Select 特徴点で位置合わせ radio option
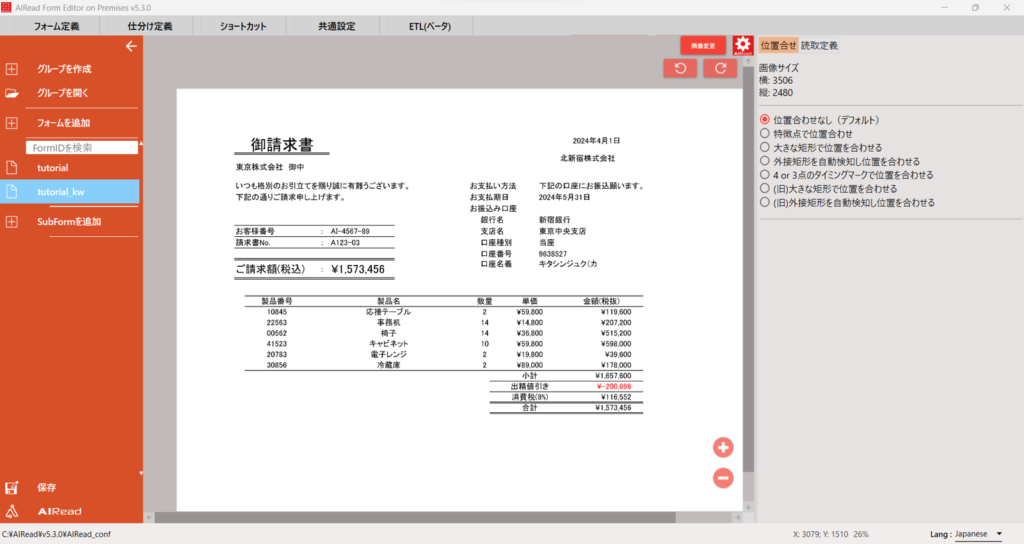This screenshot has width=1024, height=544. tap(765, 133)
